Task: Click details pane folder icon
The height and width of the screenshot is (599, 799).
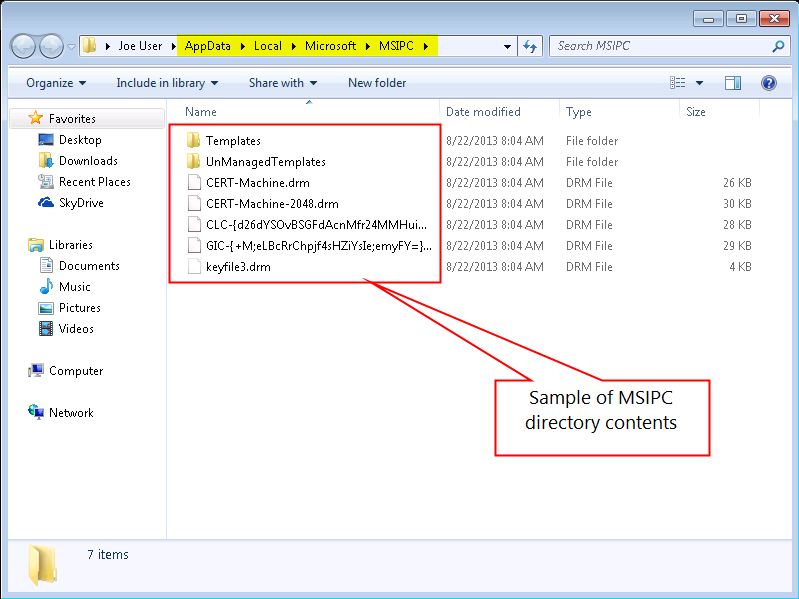Action: [42, 564]
